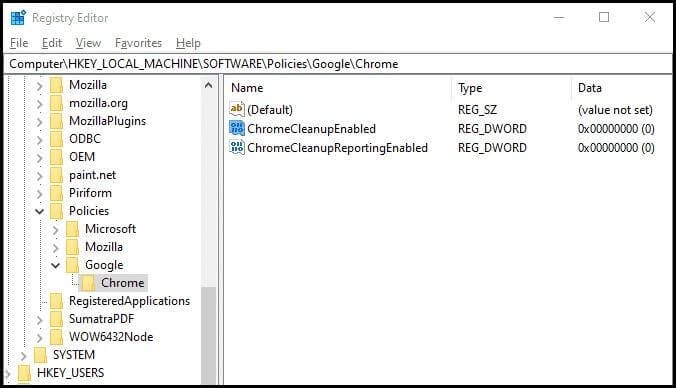Expand the paint.net key

point(40,176)
